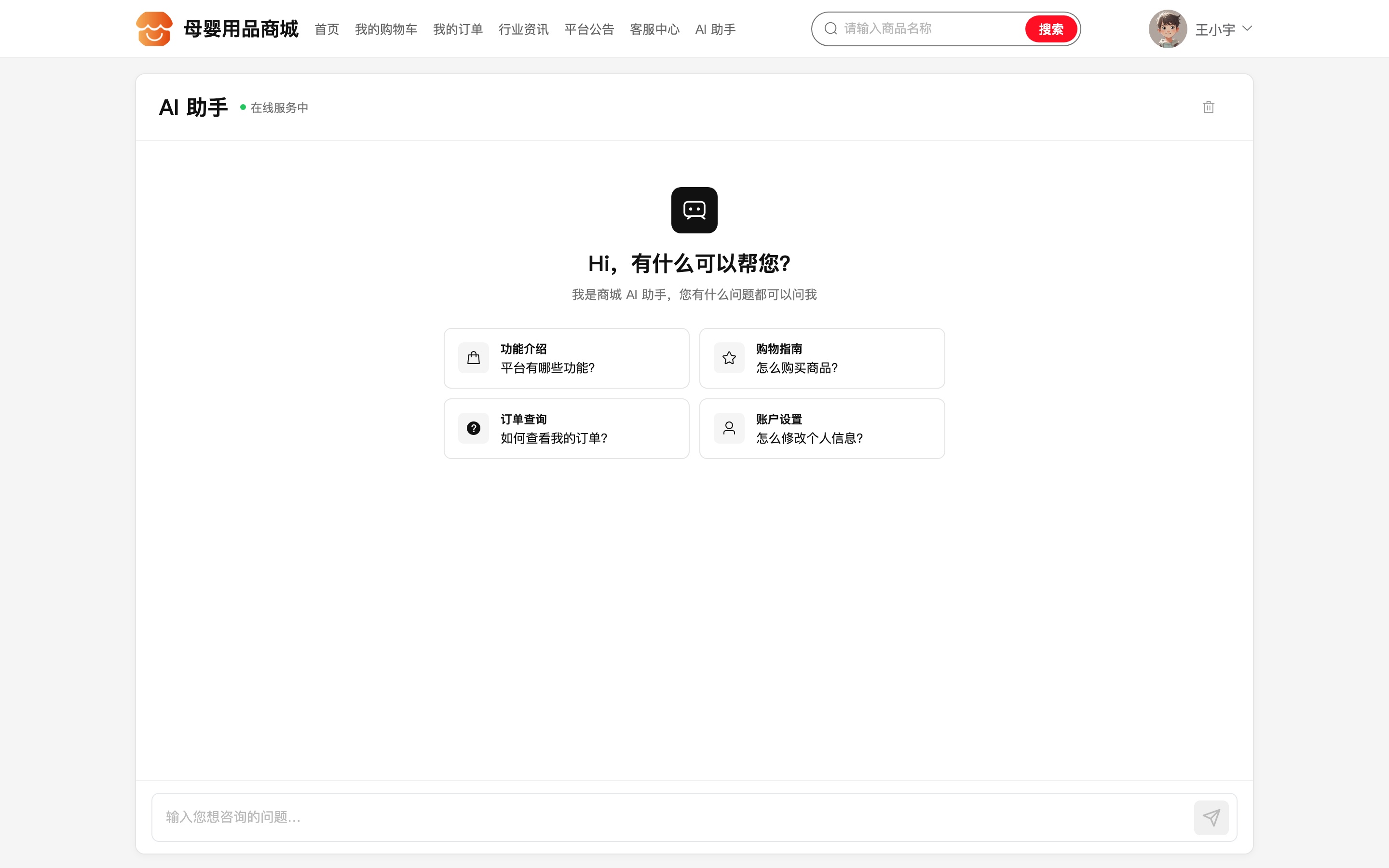Select AI 助手 in navigation
This screenshot has width=1389, height=868.
pos(715,29)
